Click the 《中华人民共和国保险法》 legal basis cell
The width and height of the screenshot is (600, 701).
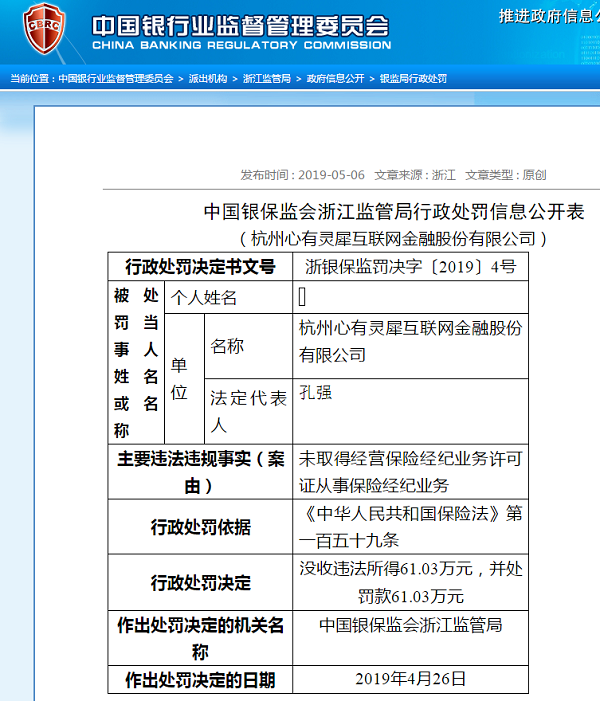(410, 526)
